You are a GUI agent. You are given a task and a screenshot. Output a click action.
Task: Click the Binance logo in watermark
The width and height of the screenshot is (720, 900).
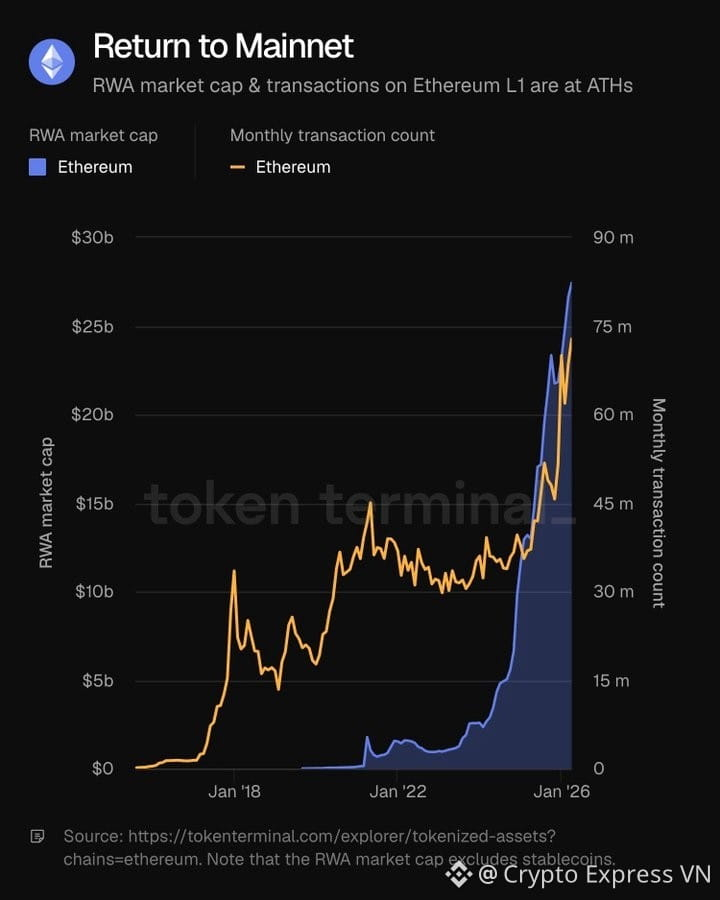(459, 875)
